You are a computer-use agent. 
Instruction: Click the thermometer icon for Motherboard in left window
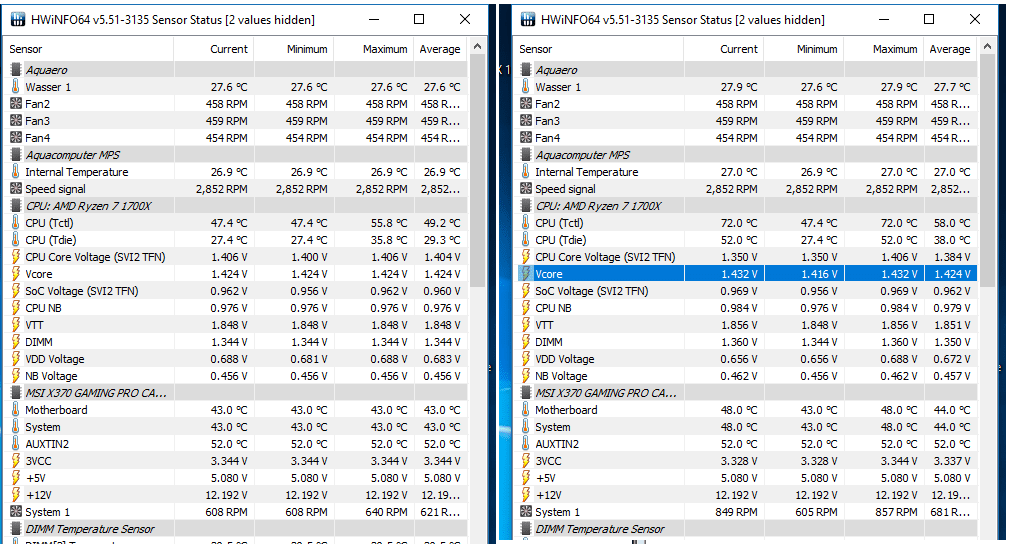tap(15, 410)
